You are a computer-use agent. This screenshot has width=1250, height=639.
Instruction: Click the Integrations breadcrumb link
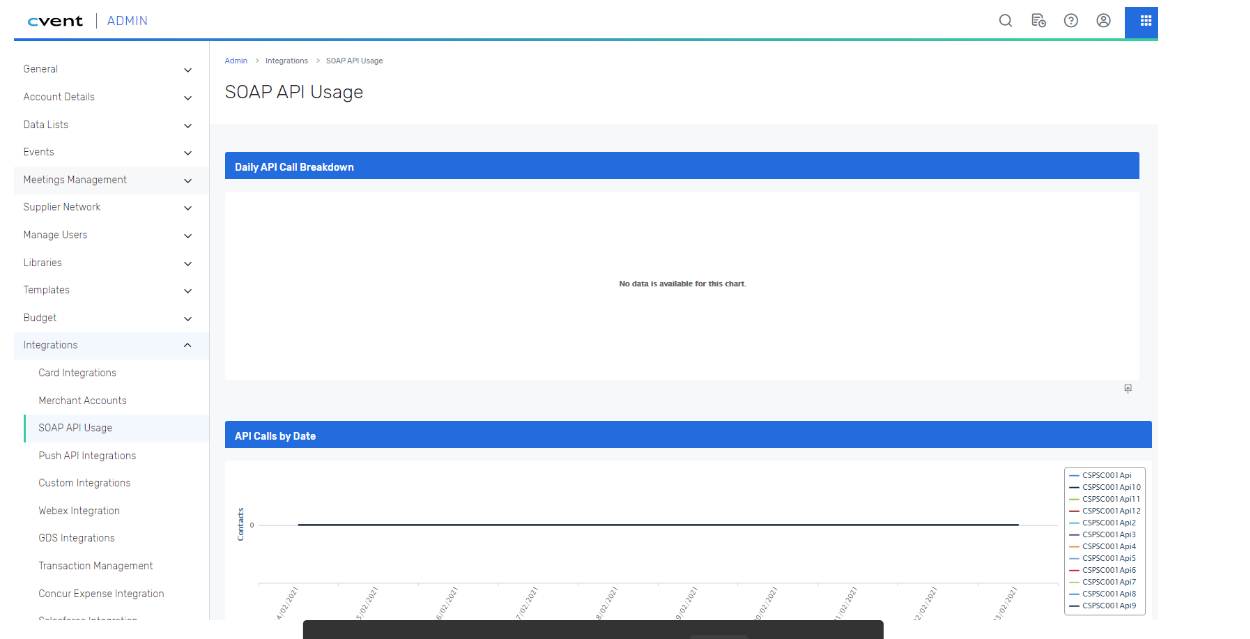tap(286, 61)
